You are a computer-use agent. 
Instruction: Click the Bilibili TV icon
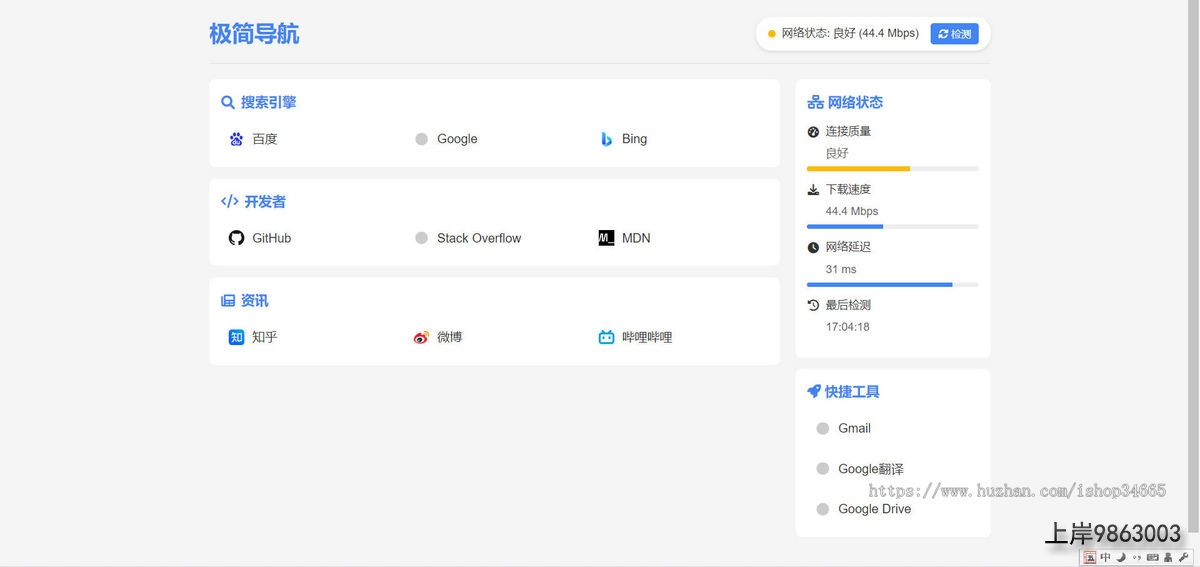coord(606,337)
